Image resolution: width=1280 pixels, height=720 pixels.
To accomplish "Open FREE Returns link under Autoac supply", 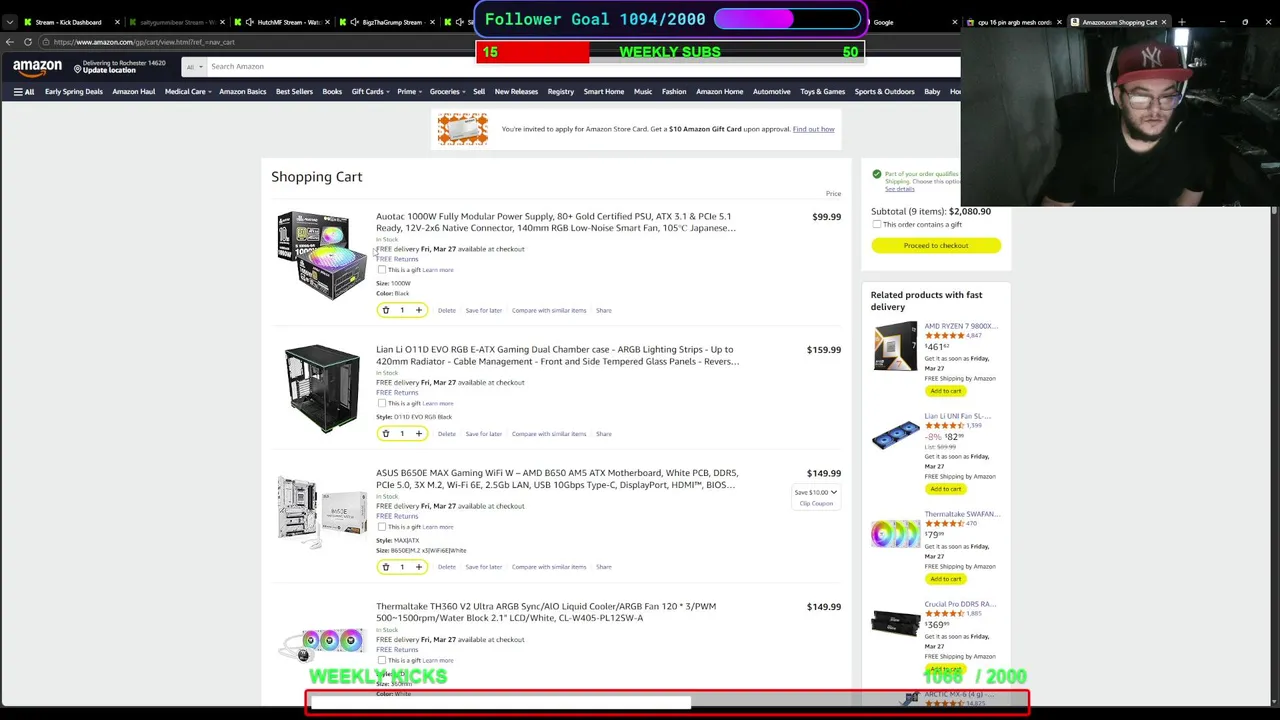I will [x=397, y=259].
